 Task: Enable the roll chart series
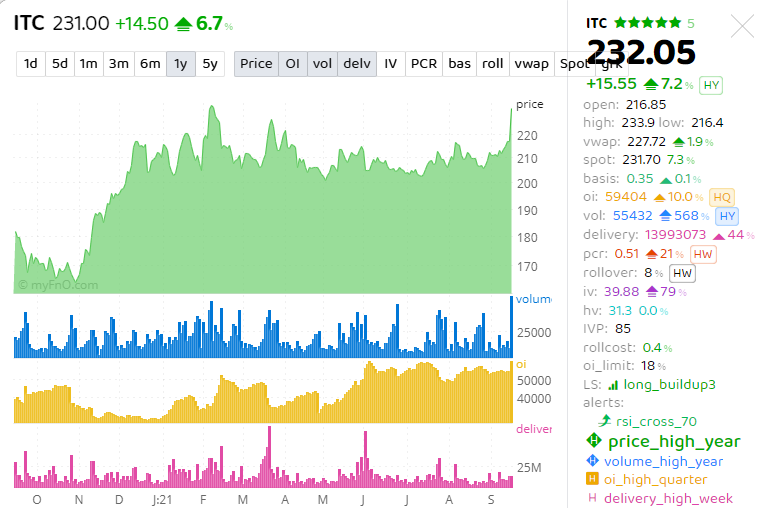(x=493, y=64)
